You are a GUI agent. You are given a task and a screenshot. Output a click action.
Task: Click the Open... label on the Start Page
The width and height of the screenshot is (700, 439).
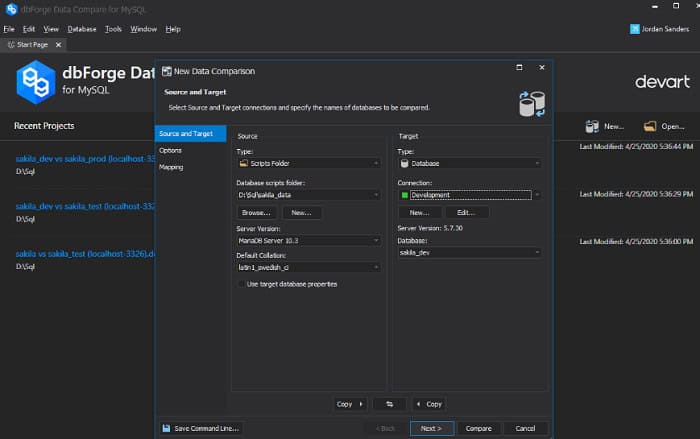[673, 126]
